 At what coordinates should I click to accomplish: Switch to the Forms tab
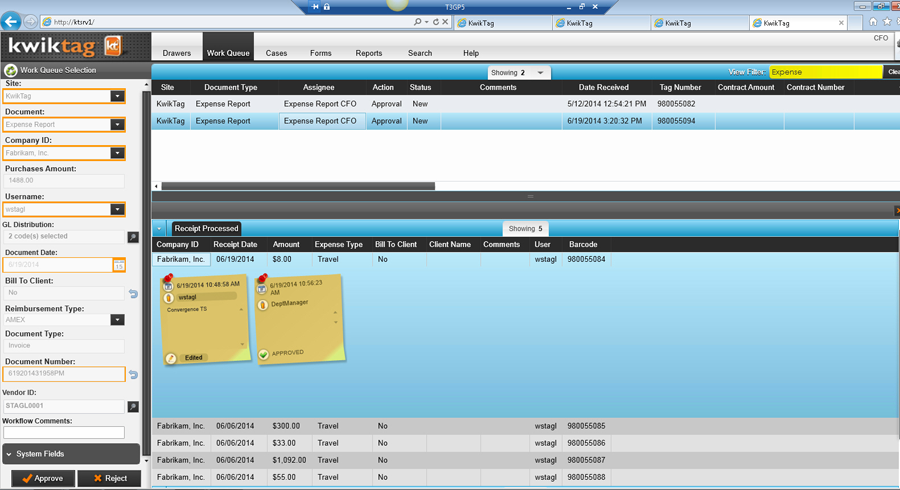320,53
